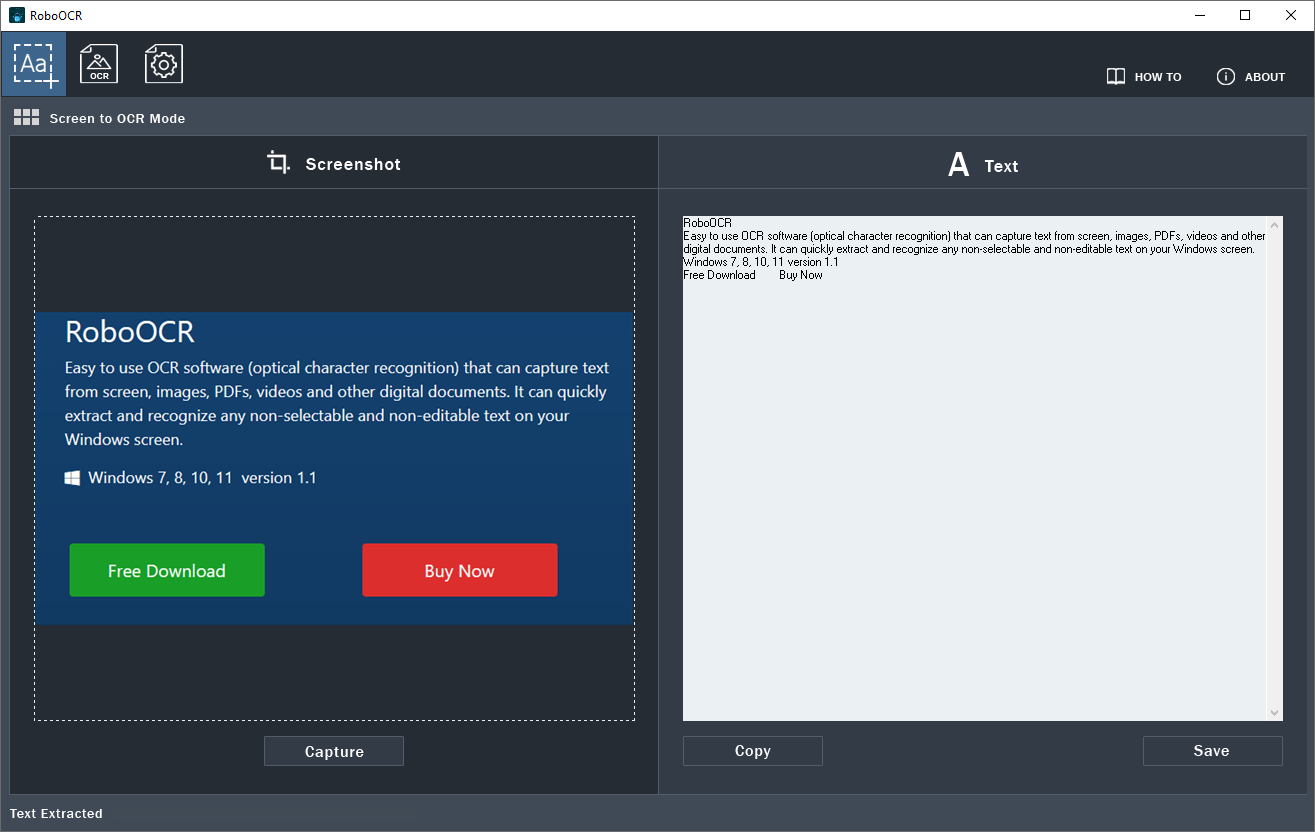Click the Capture button
This screenshot has width=1315, height=832.
[334, 751]
